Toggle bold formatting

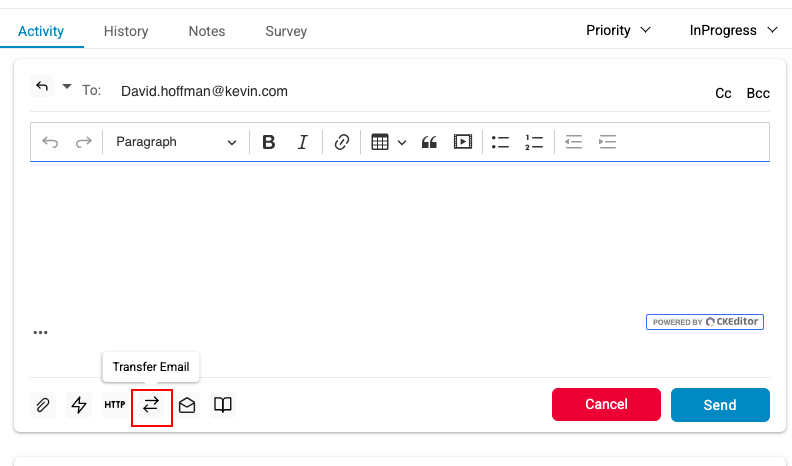268,142
